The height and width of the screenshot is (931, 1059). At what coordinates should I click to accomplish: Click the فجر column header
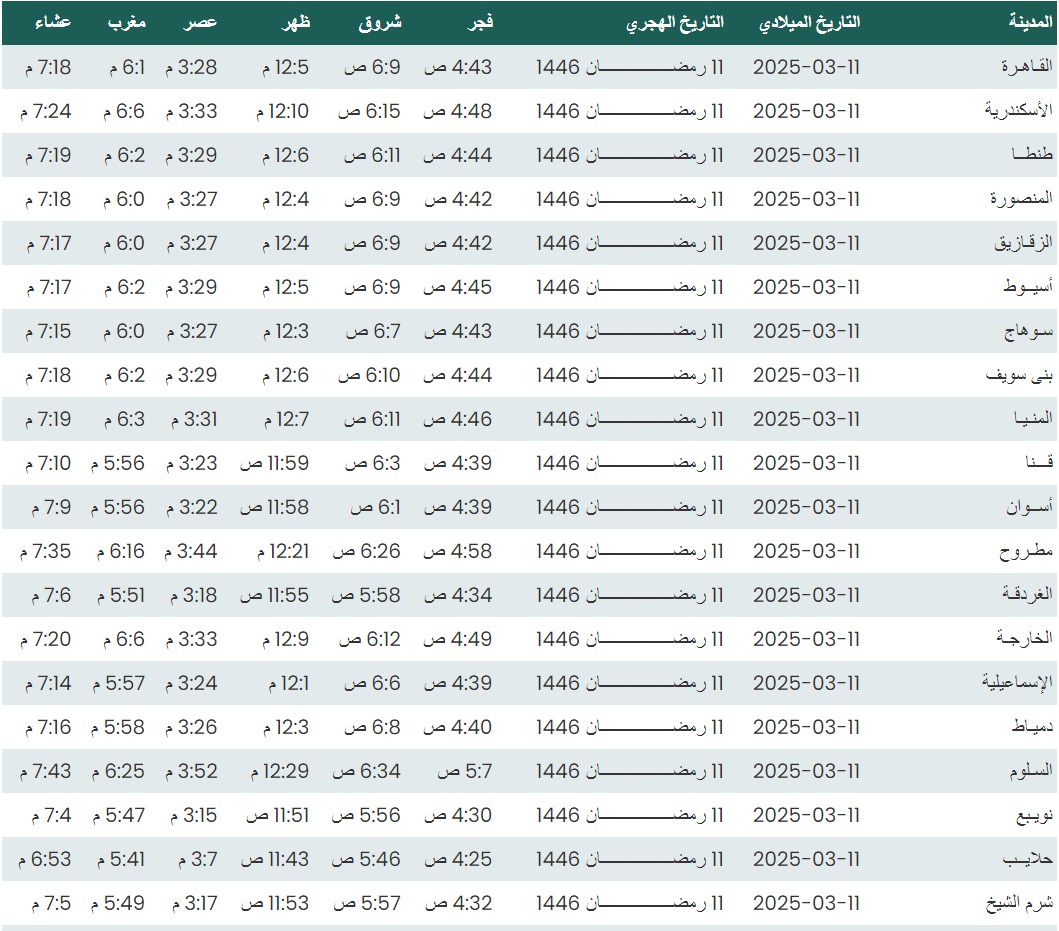click(481, 22)
